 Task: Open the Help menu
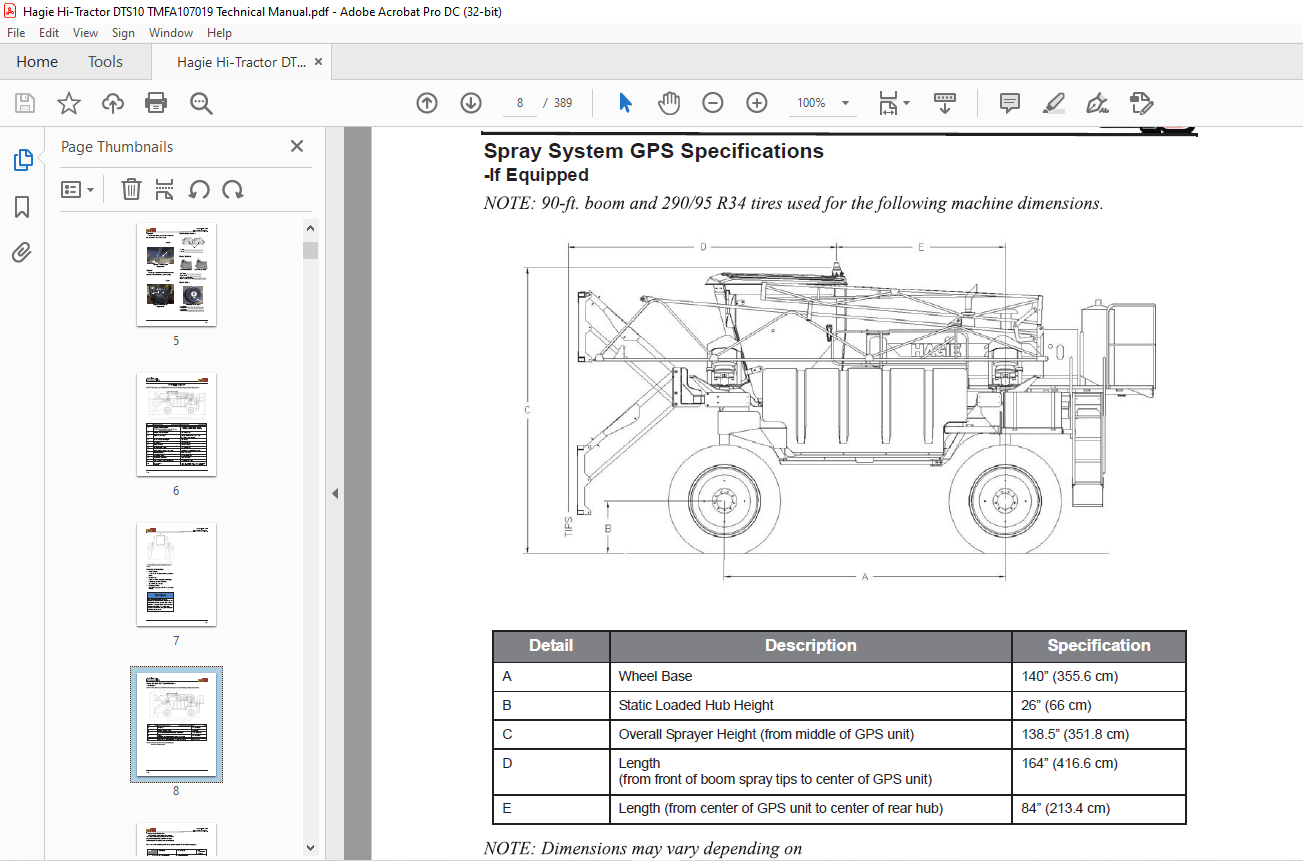pos(219,33)
